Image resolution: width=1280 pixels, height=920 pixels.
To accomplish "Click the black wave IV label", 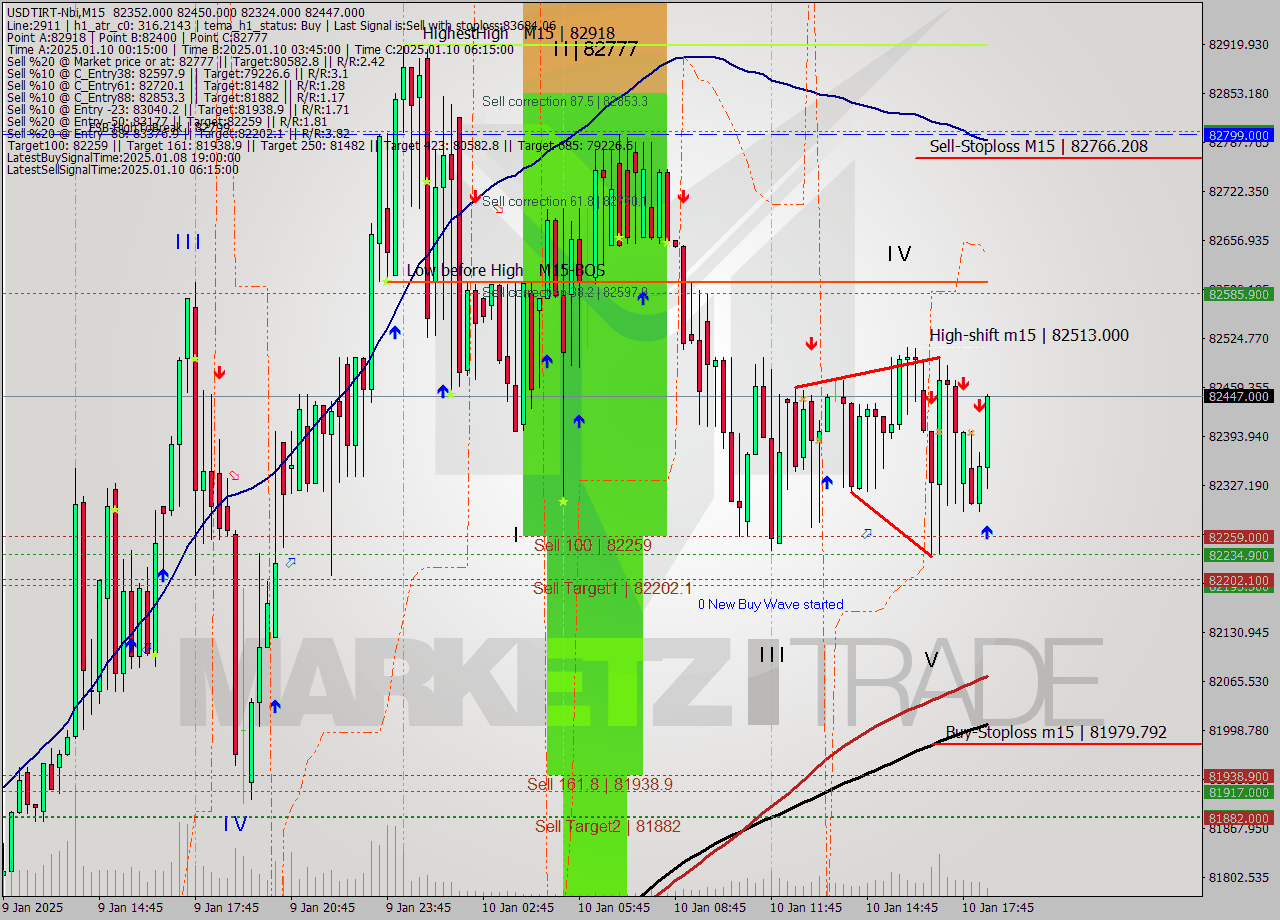I will tap(899, 254).
